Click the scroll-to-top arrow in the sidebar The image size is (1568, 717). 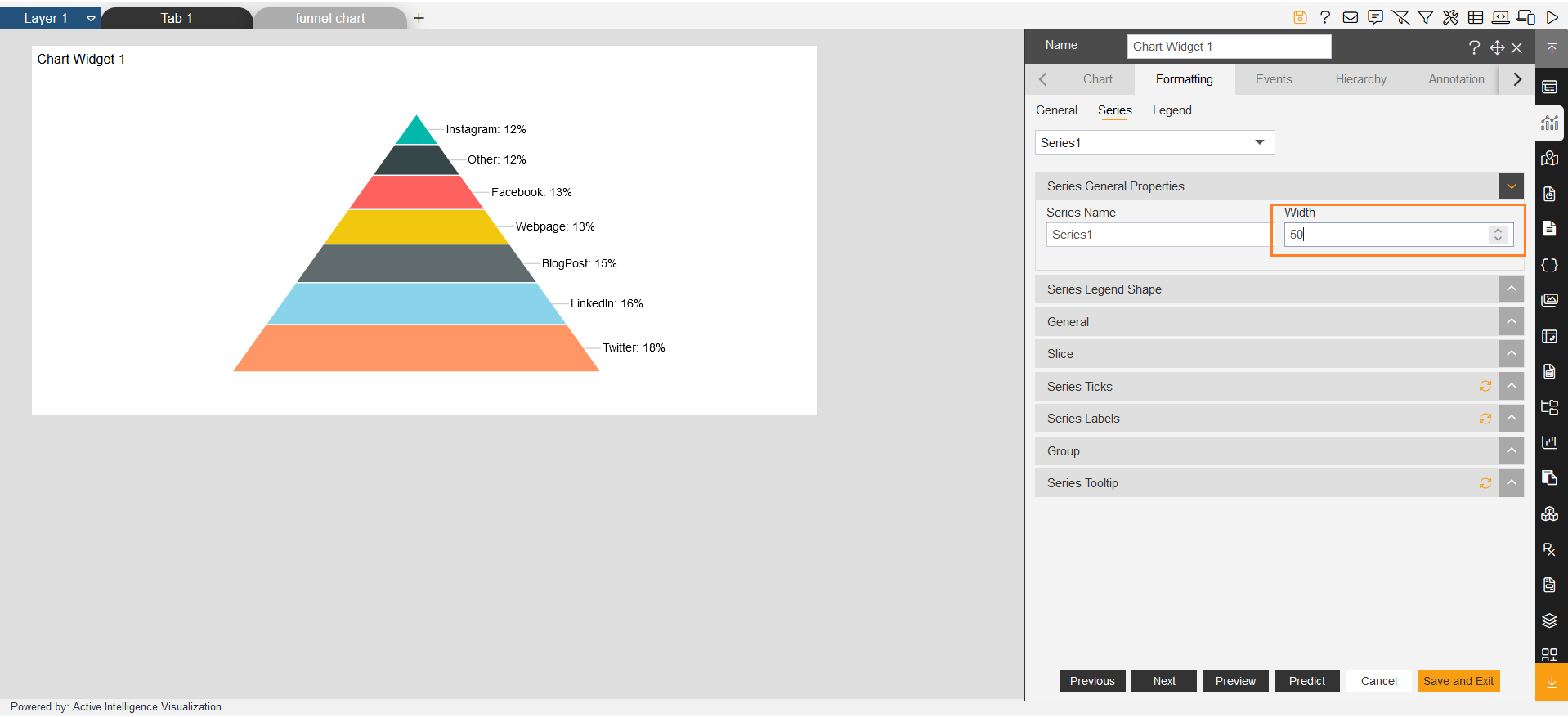(1552, 49)
